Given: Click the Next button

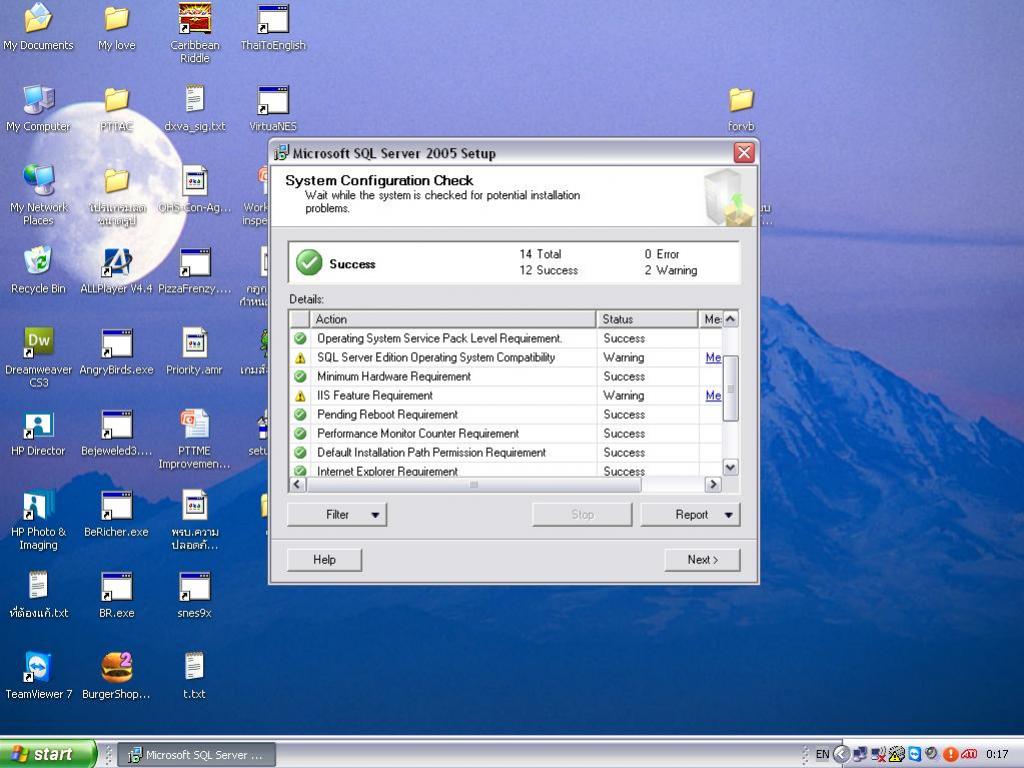Looking at the screenshot, I should coord(703,560).
